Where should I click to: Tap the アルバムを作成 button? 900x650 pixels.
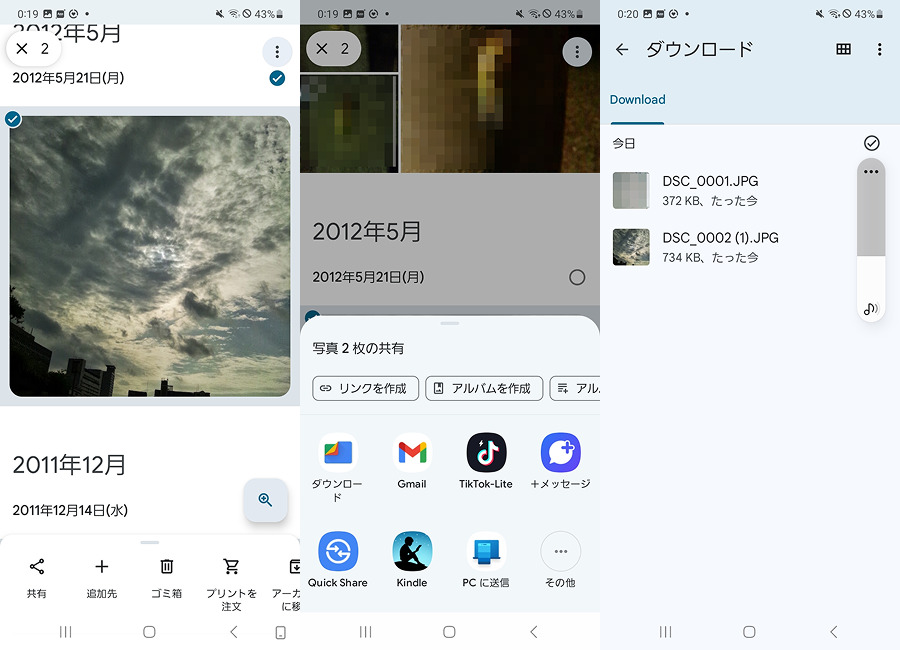[484, 388]
